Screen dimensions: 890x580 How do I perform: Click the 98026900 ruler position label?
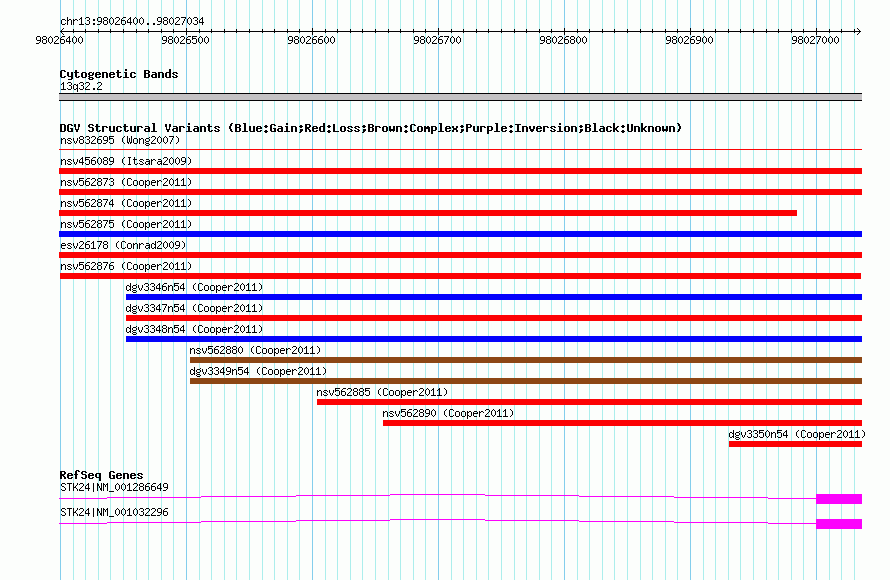690,40
